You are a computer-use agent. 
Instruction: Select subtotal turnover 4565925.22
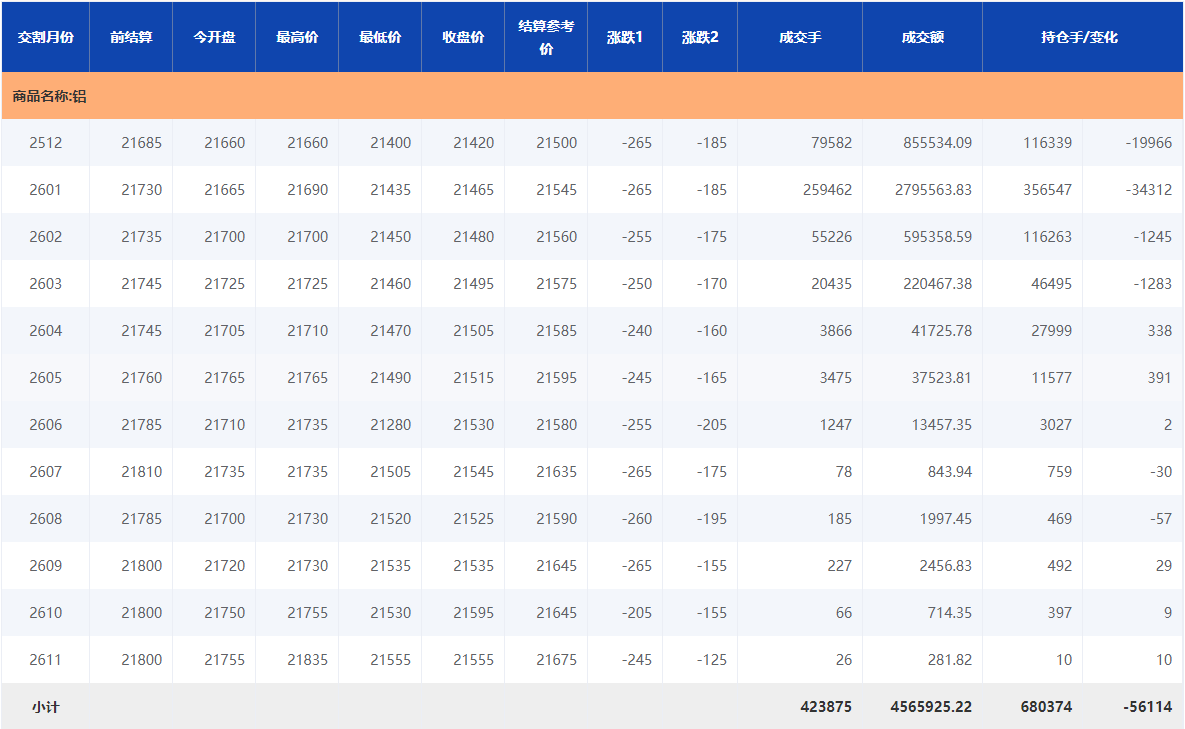(x=931, y=707)
